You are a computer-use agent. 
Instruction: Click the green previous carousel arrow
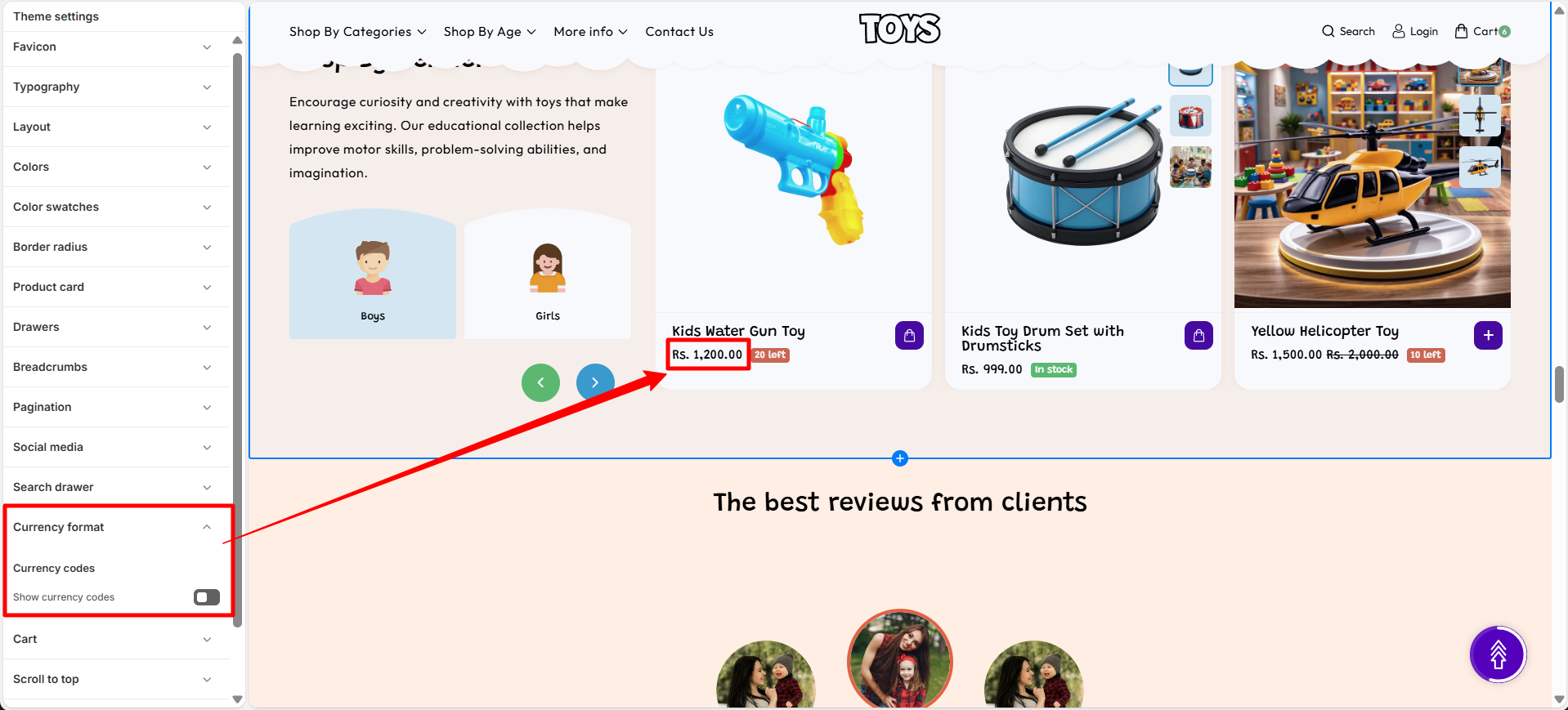(x=540, y=382)
